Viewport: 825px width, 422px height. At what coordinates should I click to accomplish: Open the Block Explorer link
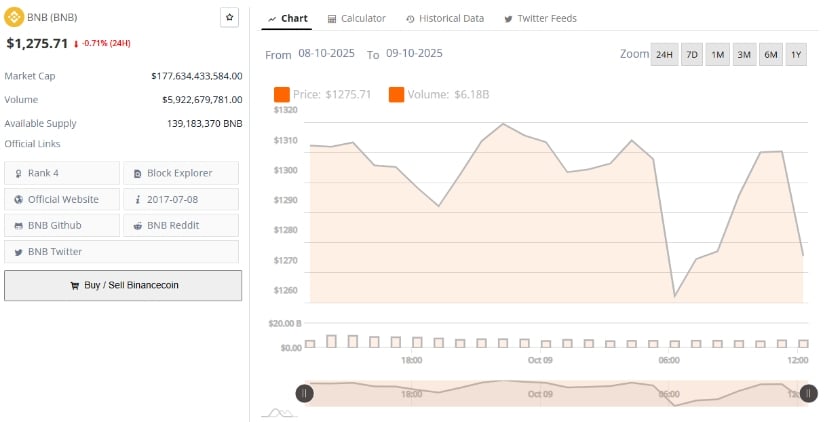(x=180, y=173)
